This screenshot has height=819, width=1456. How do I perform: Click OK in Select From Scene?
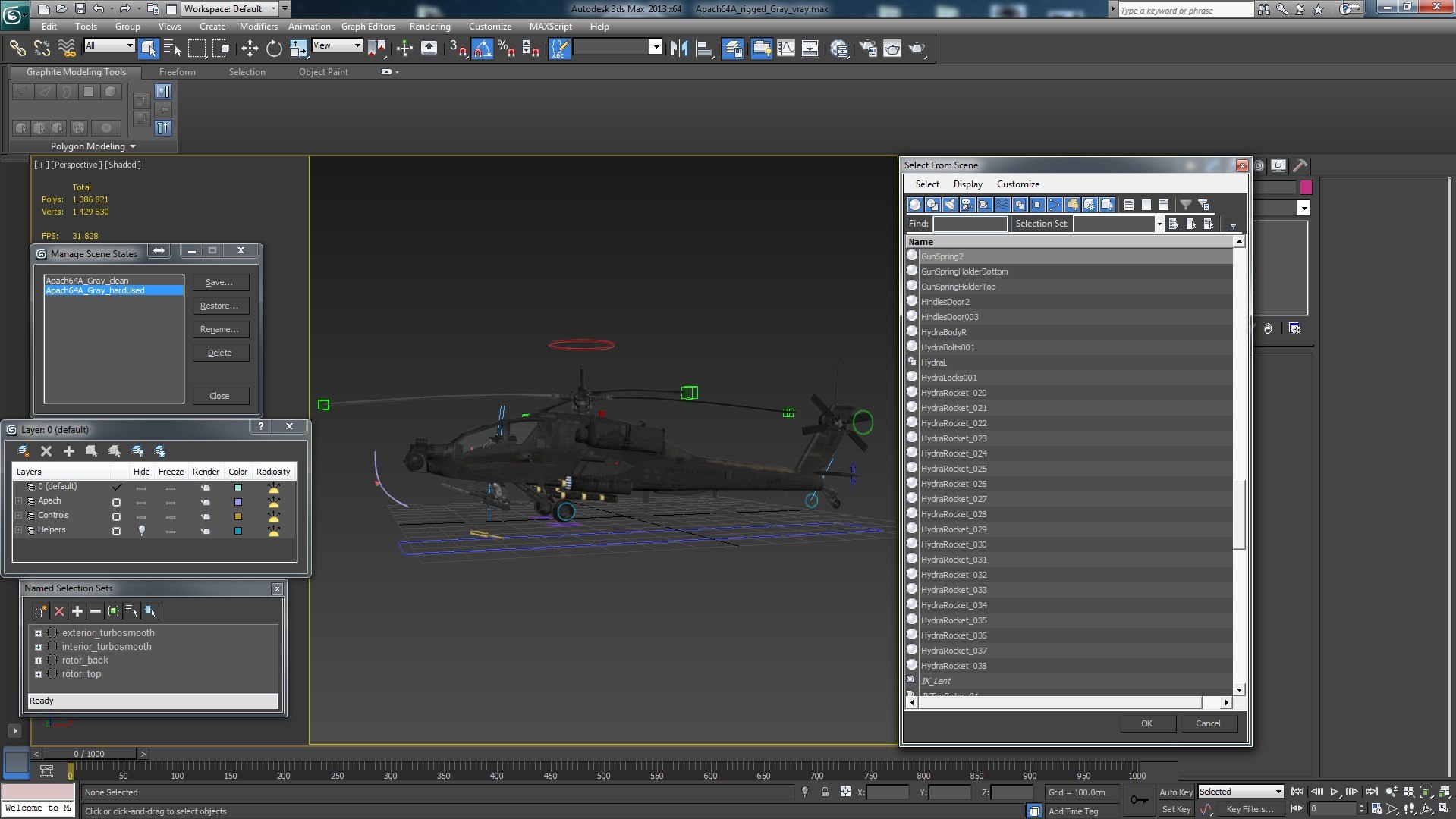1147,723
